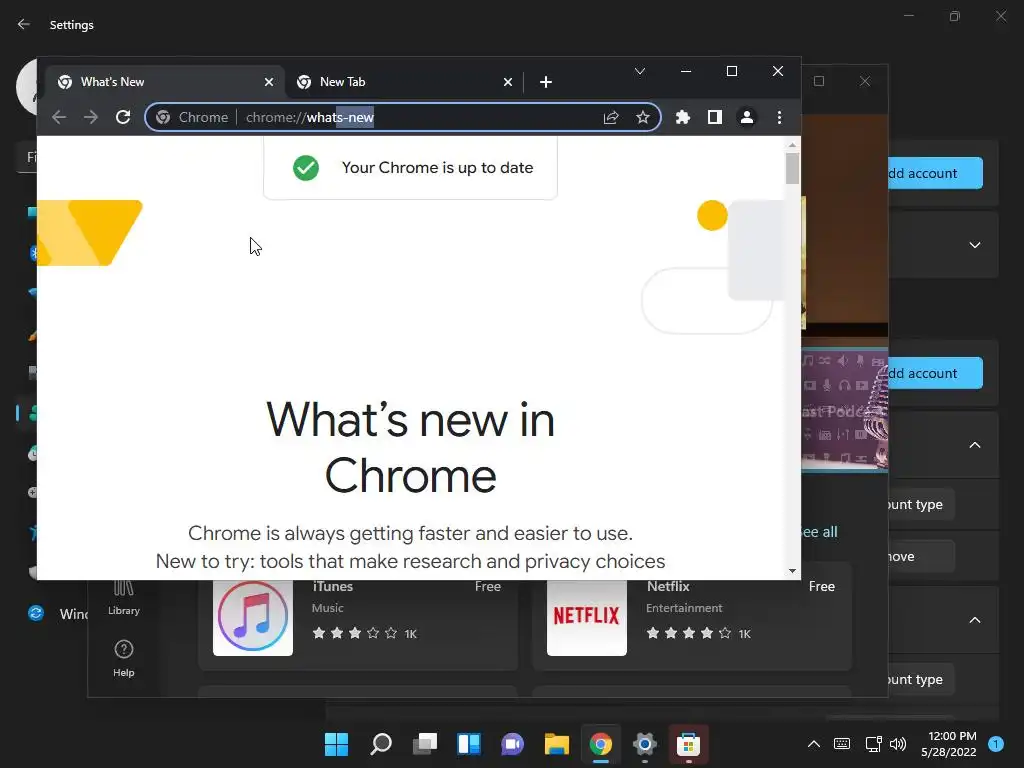
Task: Click the Chrome site info chip
Action: 193,118
